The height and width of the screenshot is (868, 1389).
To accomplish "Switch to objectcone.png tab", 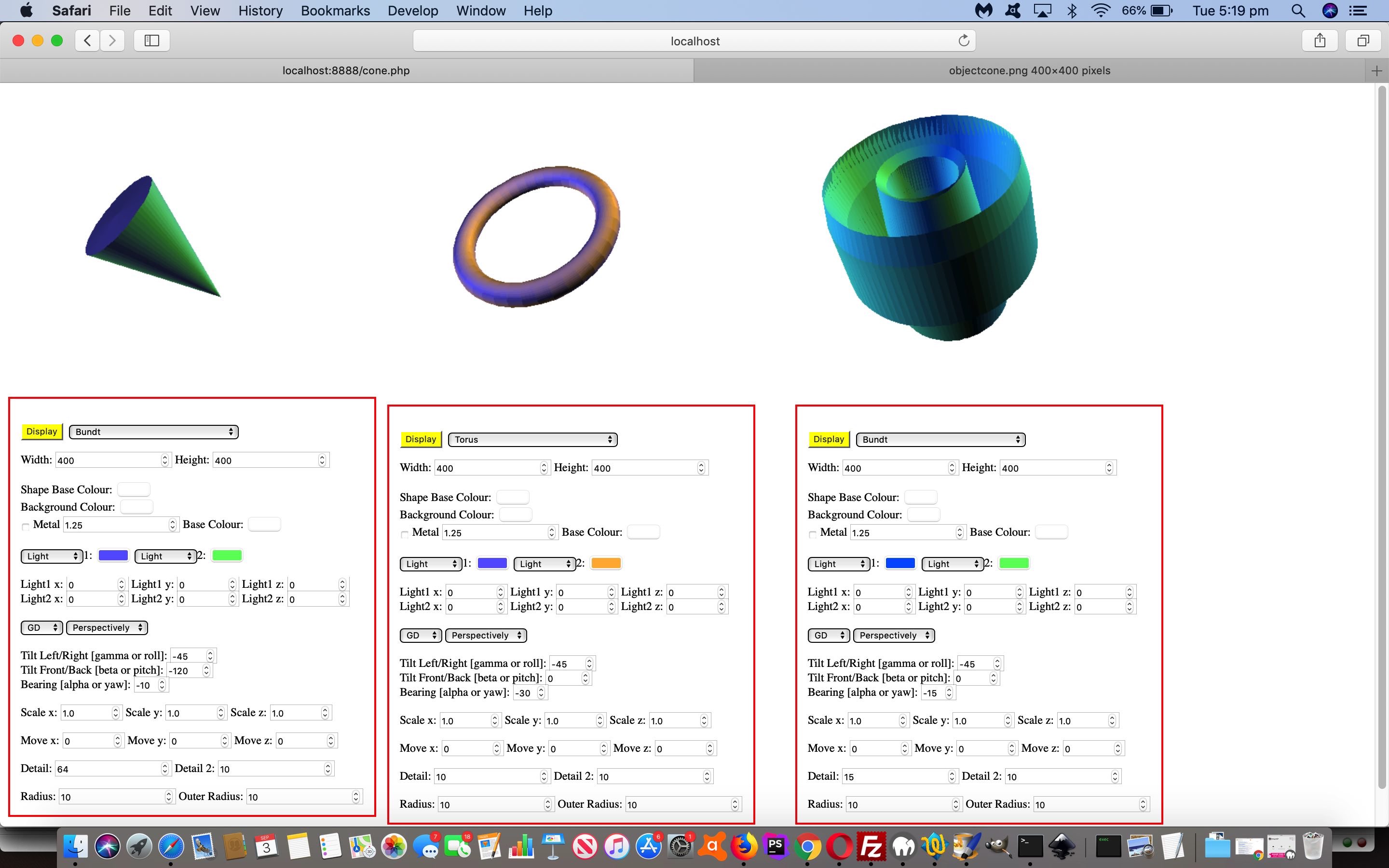I will point(1029,70).
